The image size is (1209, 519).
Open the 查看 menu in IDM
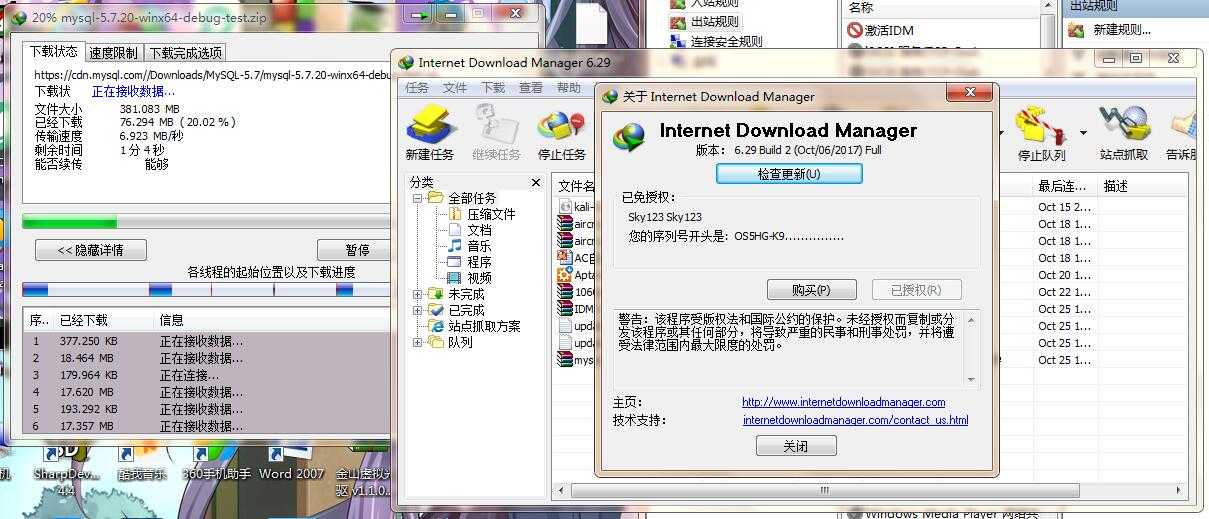click(531, 88)
